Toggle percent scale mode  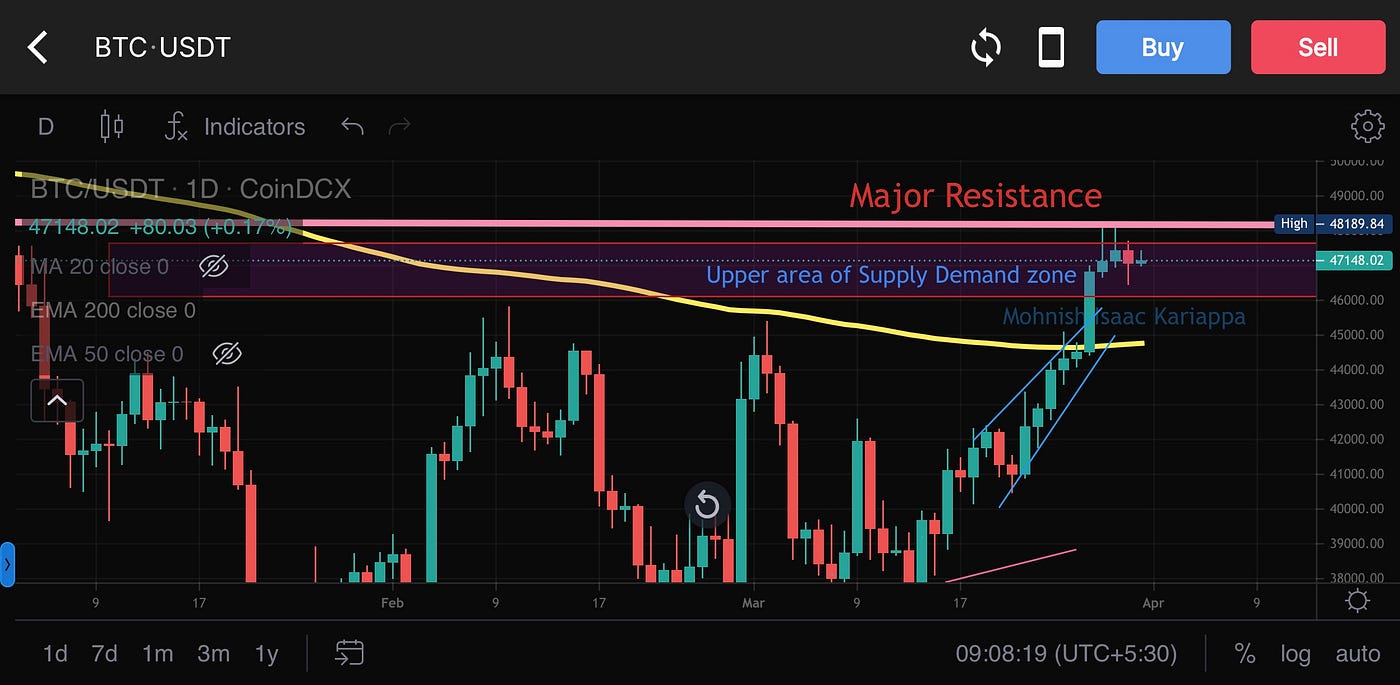pyautogui.click(x=1244, y=654)
